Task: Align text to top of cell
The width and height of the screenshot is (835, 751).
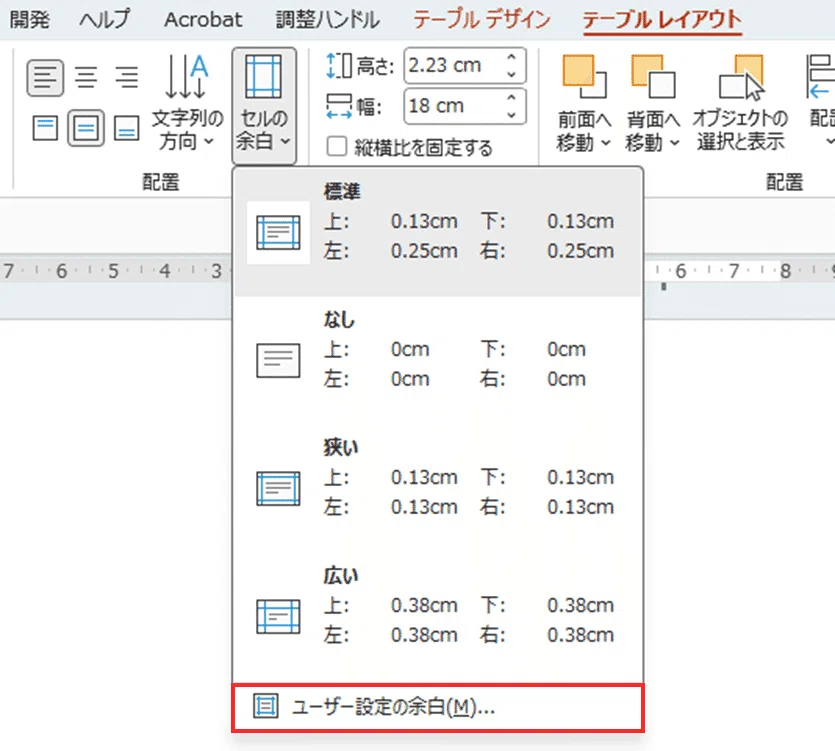Action: pos(45,128)
